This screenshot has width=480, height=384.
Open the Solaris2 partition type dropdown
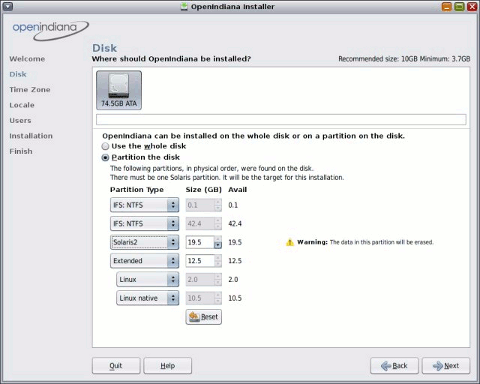pyautogui.click(x=144, y=242)
